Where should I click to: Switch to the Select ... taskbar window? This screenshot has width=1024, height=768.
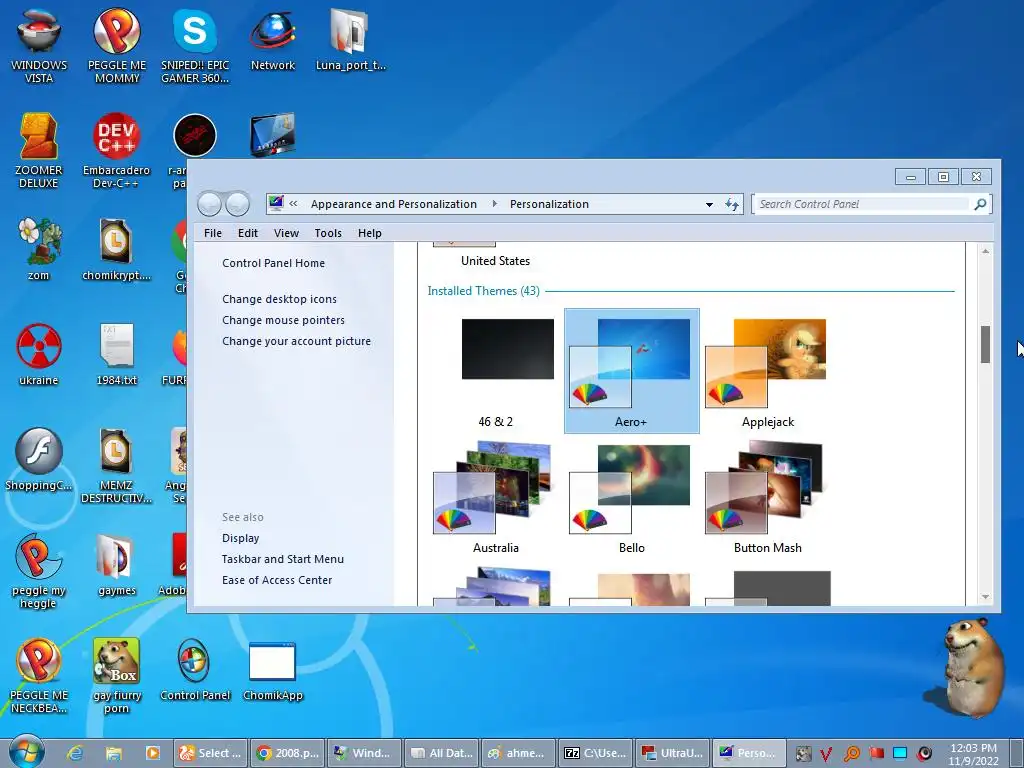(210, 753)
